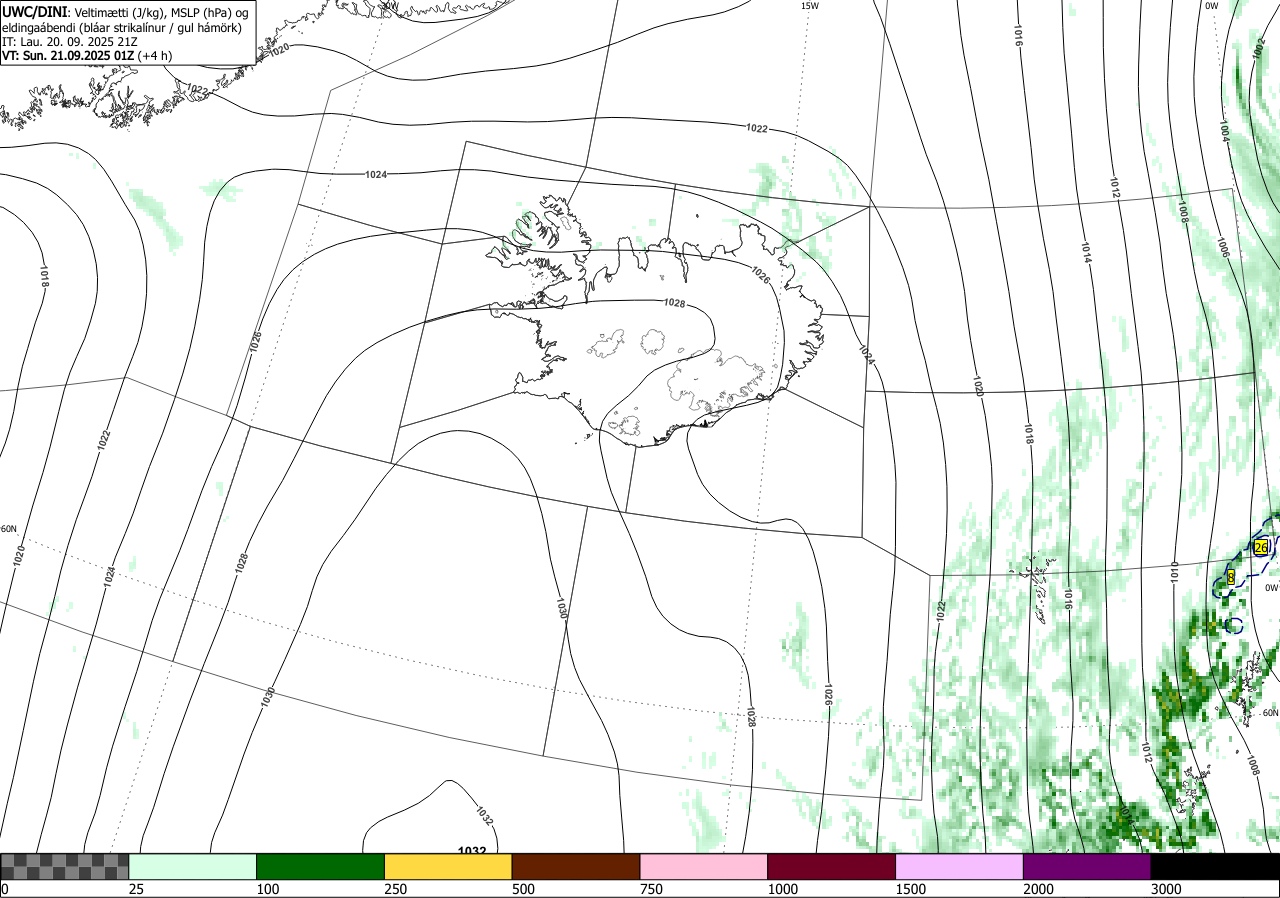Click the yellow lightning marker labeled 8

pos(1230,576)
